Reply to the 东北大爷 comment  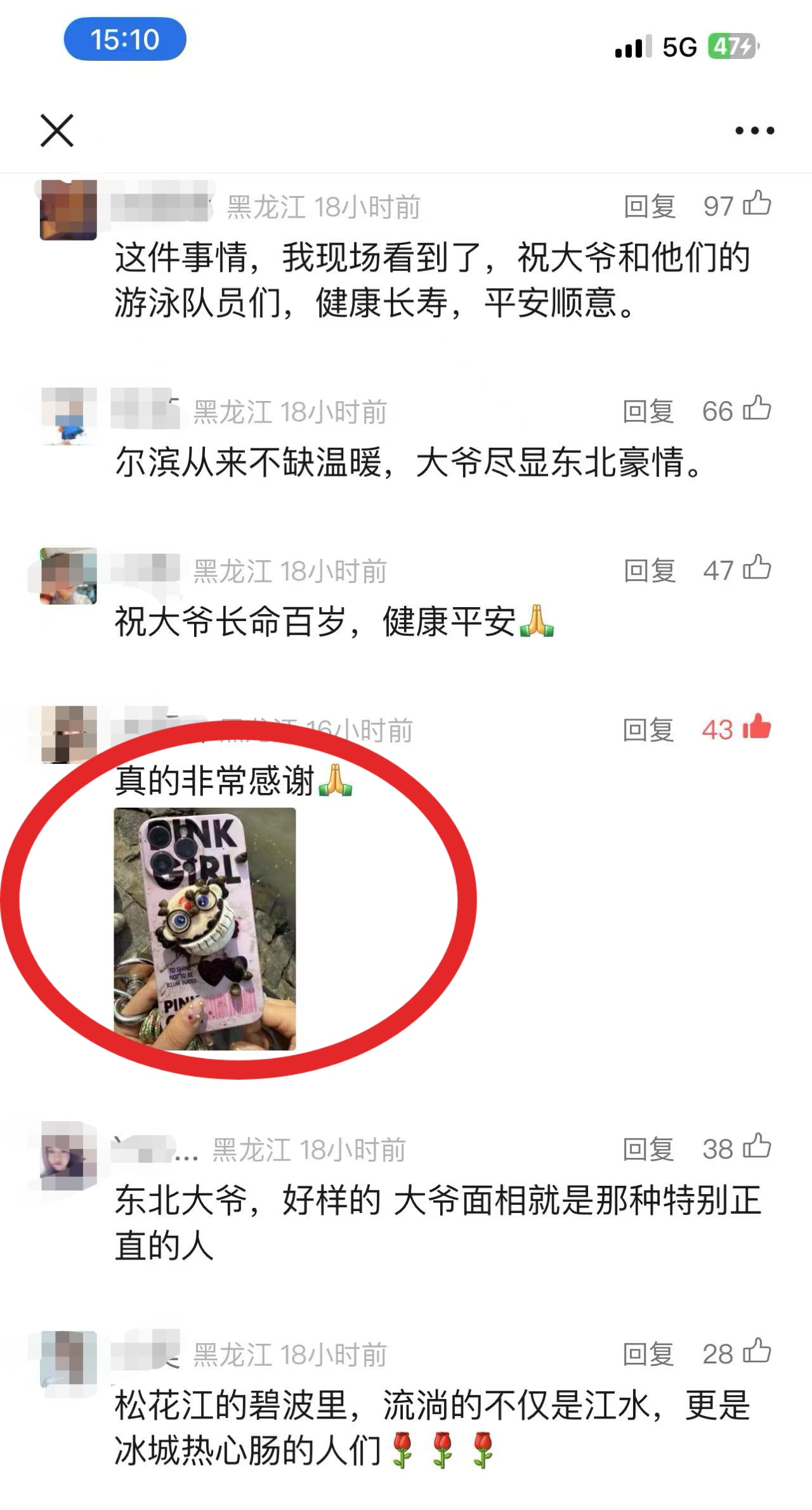[648, 1150]
